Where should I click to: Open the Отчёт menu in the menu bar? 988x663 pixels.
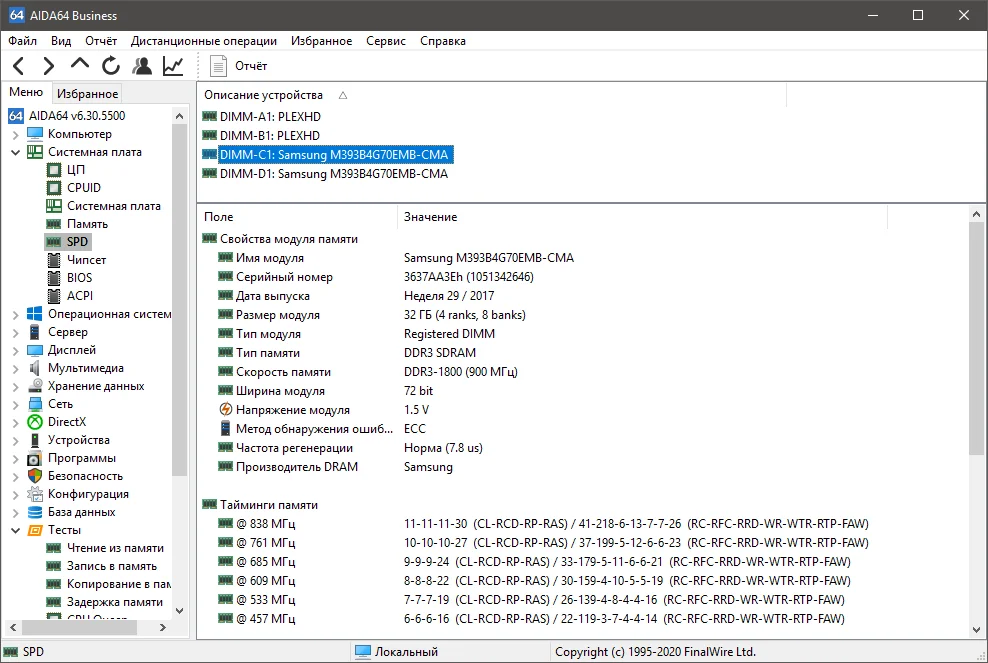coord(101,41)
